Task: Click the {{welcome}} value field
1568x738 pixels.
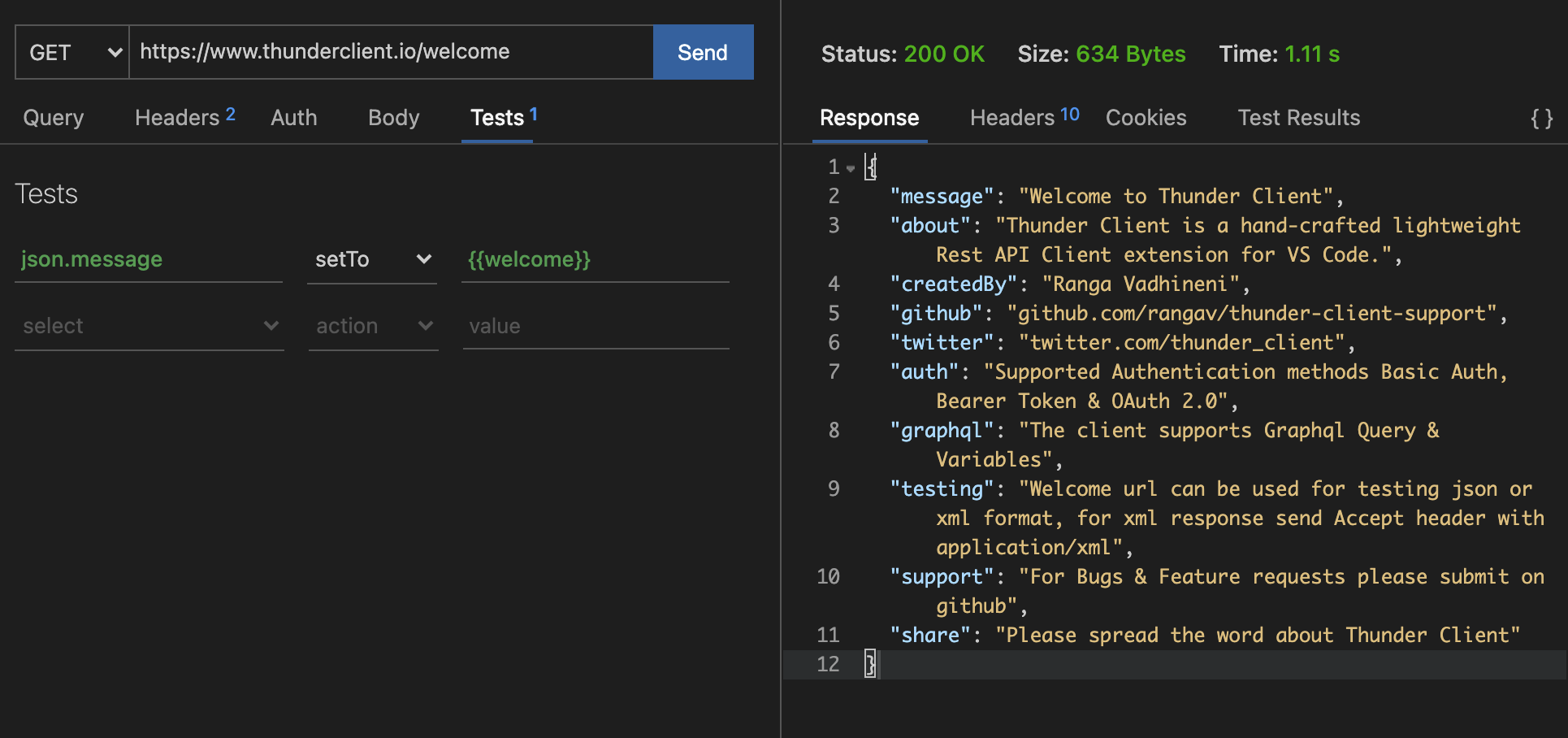Action: click(596, 259)
